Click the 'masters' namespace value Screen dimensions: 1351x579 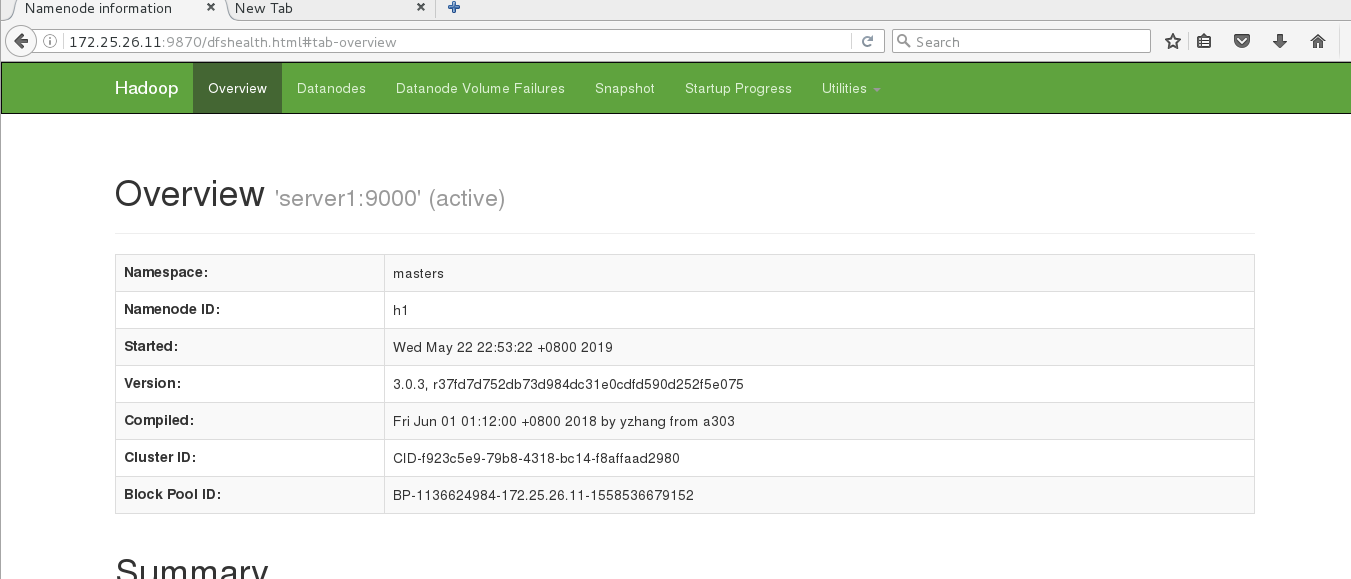[418, 273]
